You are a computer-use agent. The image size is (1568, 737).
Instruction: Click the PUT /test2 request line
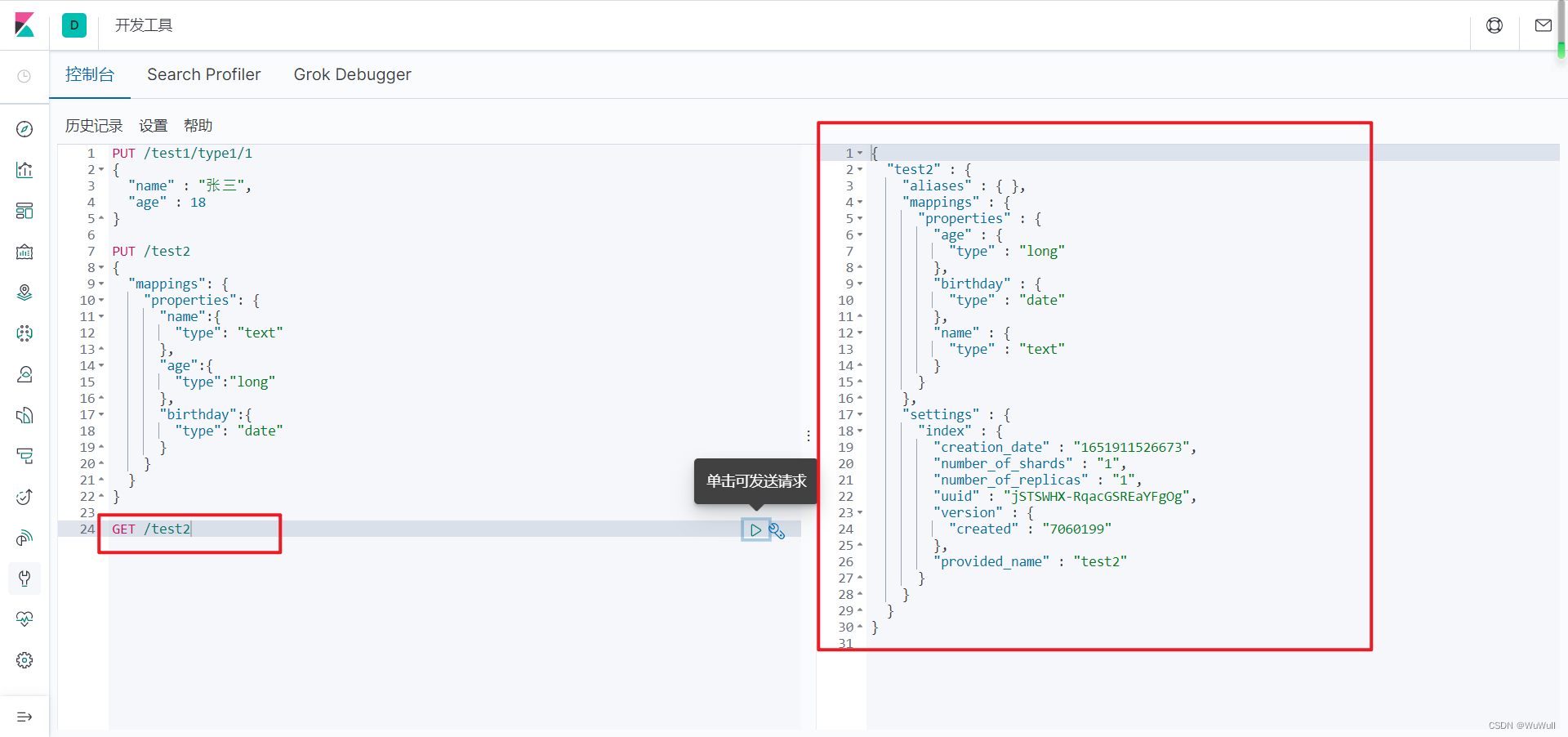point(151,252)
